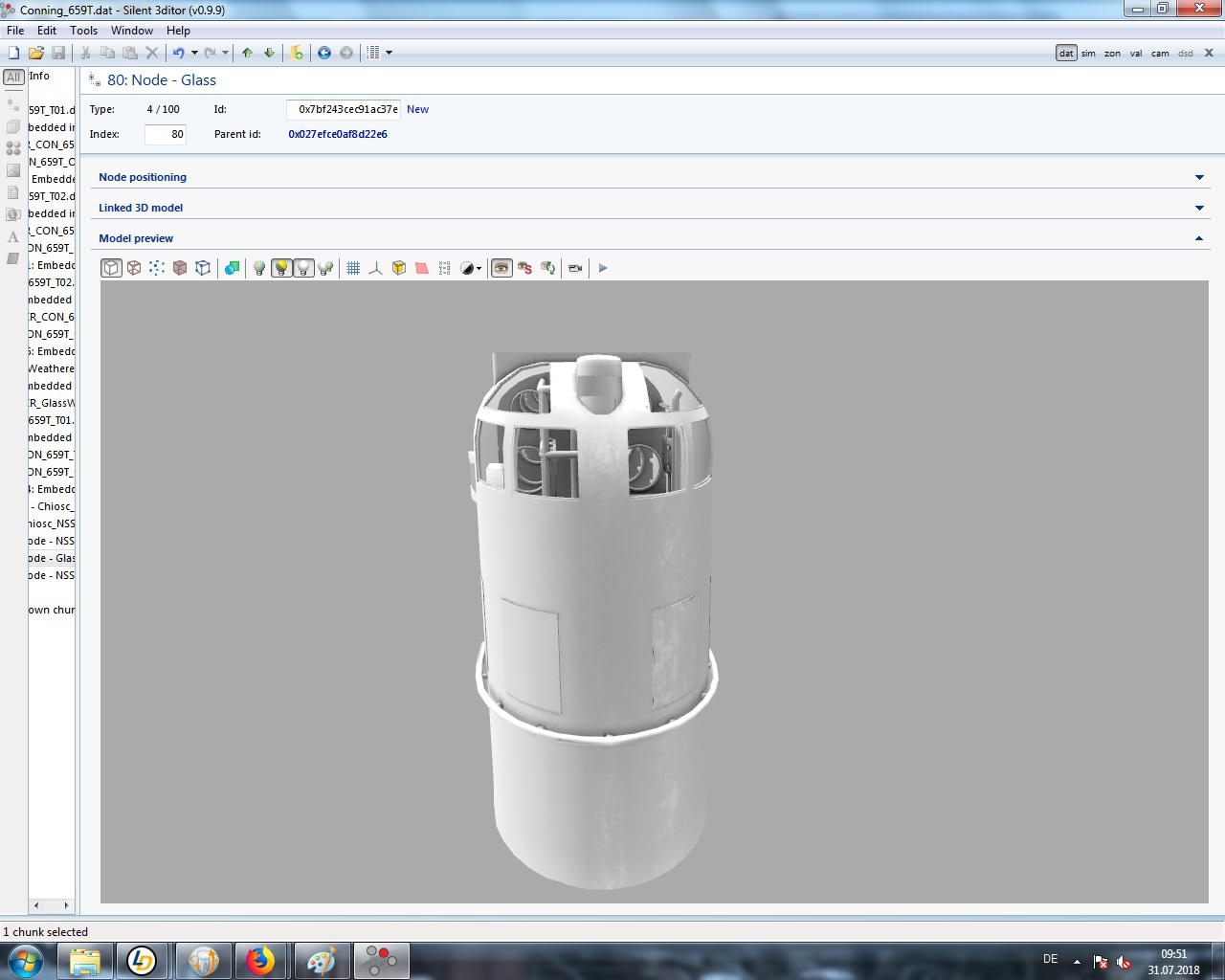Toggle the All chunk filter button
Screen dimensions: 1225x980
click(13, 78)
